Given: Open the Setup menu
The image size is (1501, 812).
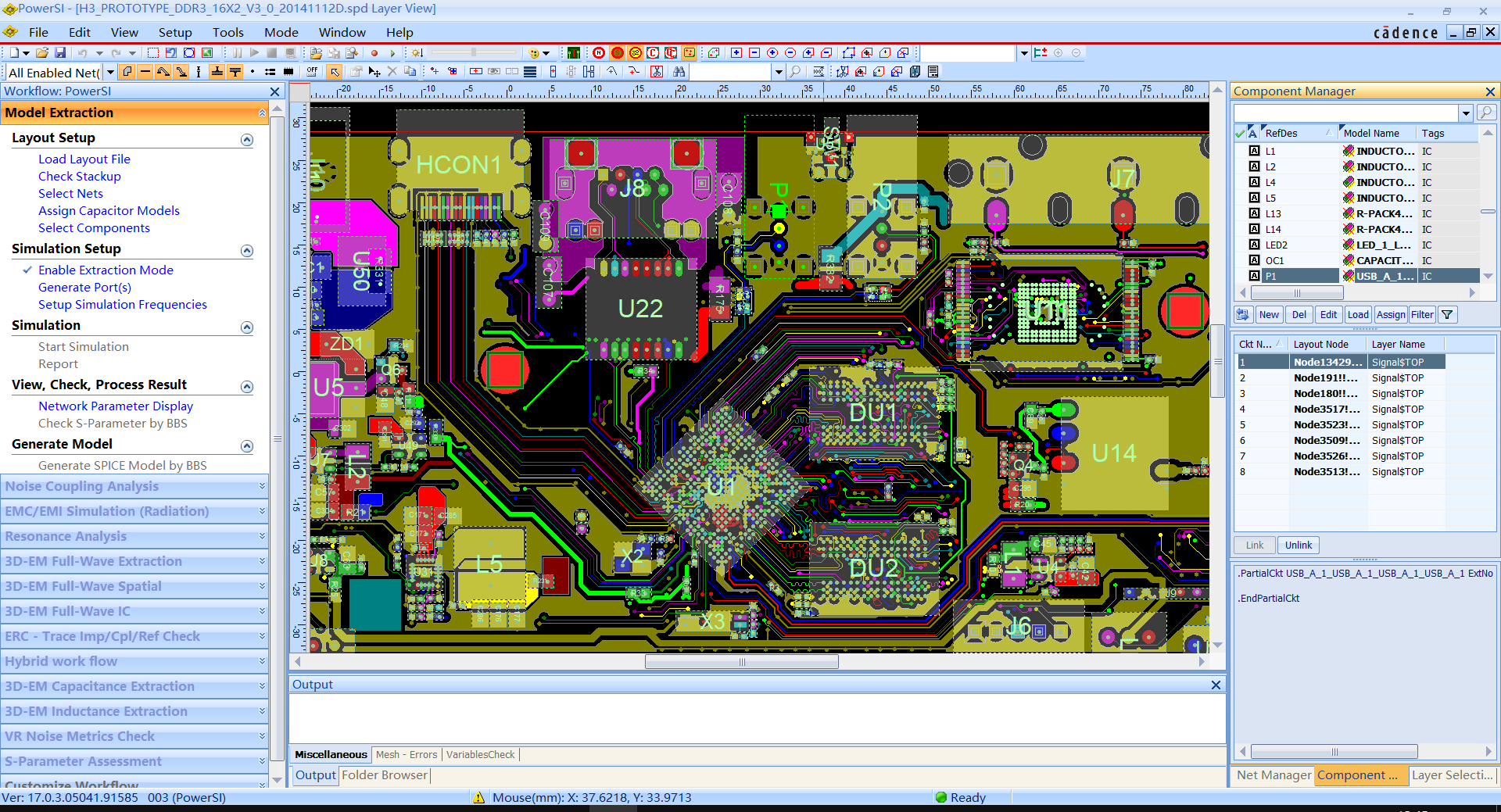Looking at the screenshot, I should coord(174,32).
